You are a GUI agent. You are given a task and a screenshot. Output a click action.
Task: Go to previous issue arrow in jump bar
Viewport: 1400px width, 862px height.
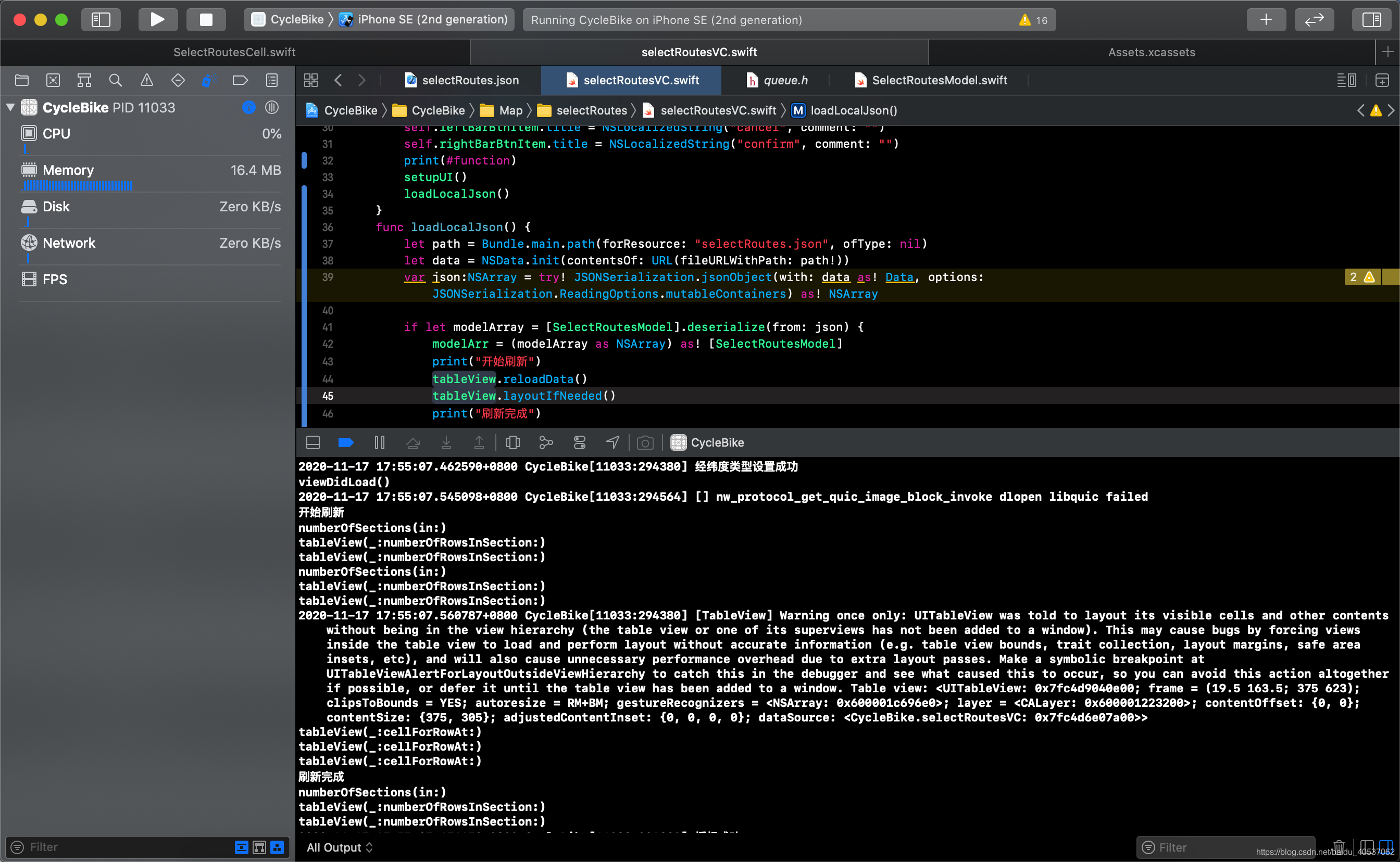point(1360,110)
